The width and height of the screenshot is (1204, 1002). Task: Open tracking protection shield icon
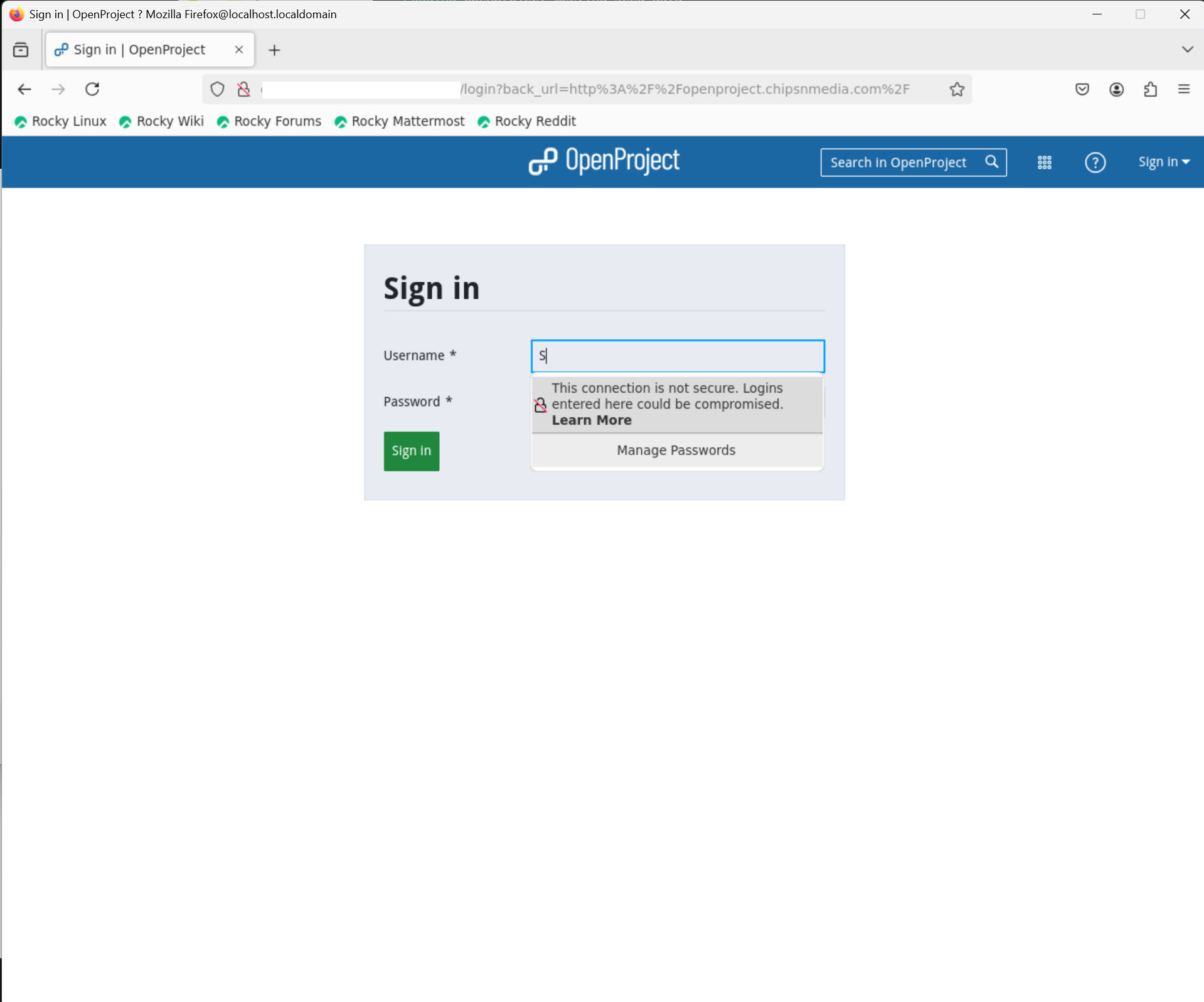click(x=217, y=89)
